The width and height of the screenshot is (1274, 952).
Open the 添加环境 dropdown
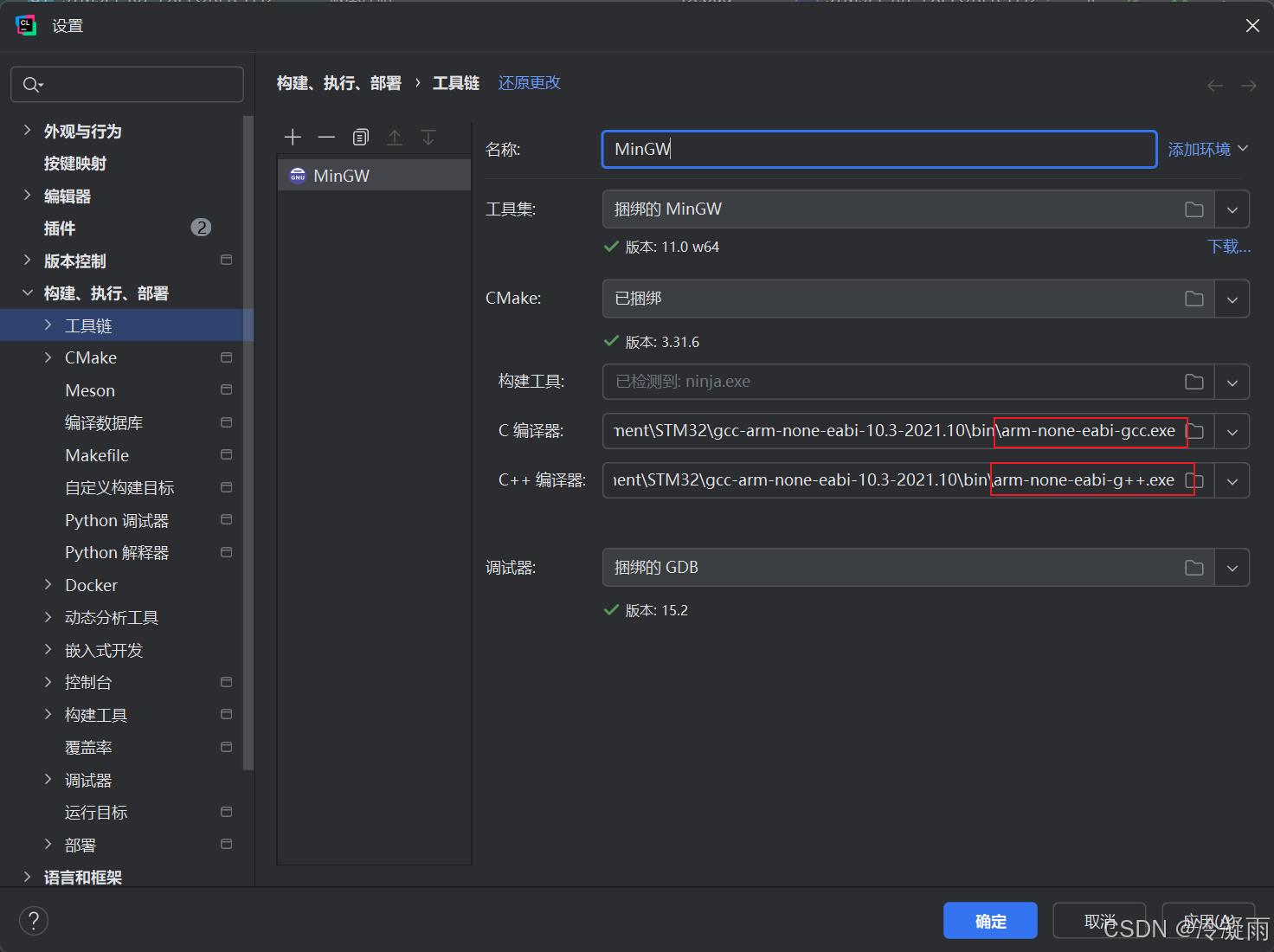pyautogui.click(x=1208, y=149)
